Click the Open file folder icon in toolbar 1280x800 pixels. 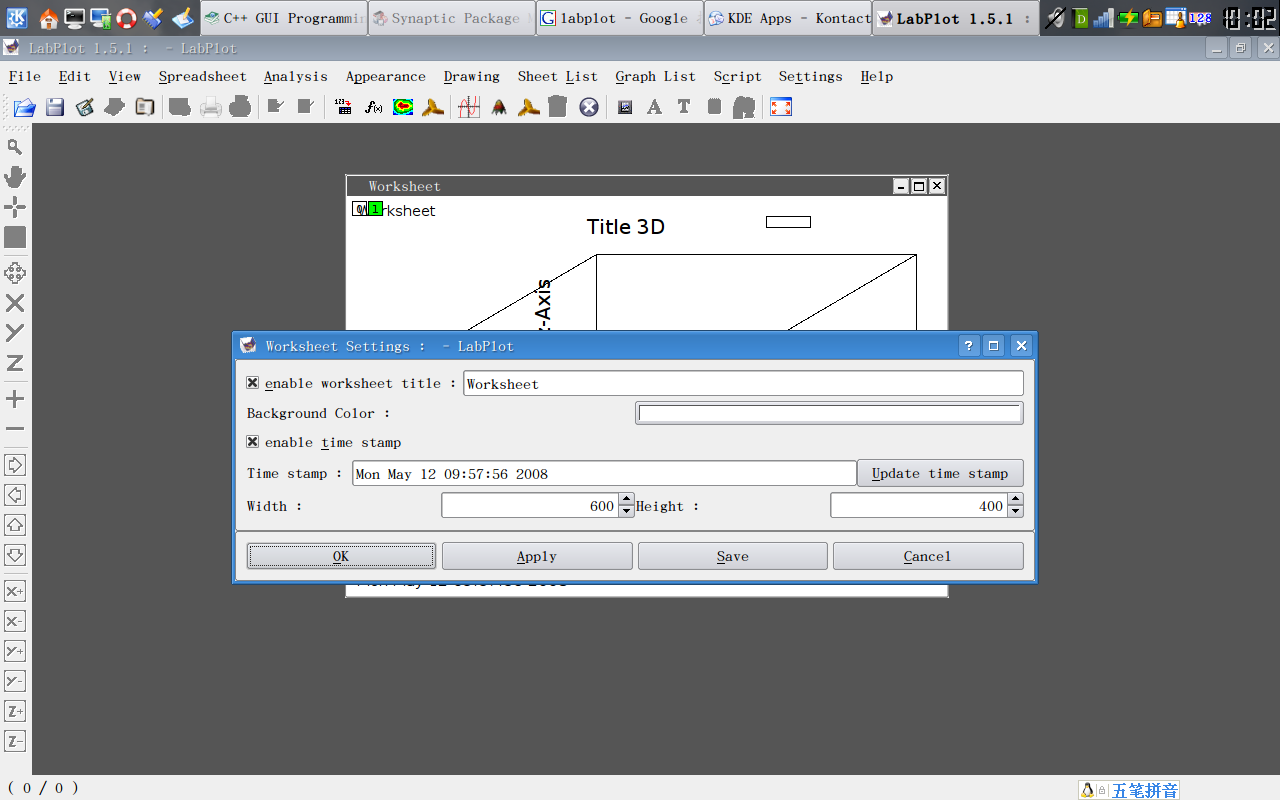click(24, 107)
